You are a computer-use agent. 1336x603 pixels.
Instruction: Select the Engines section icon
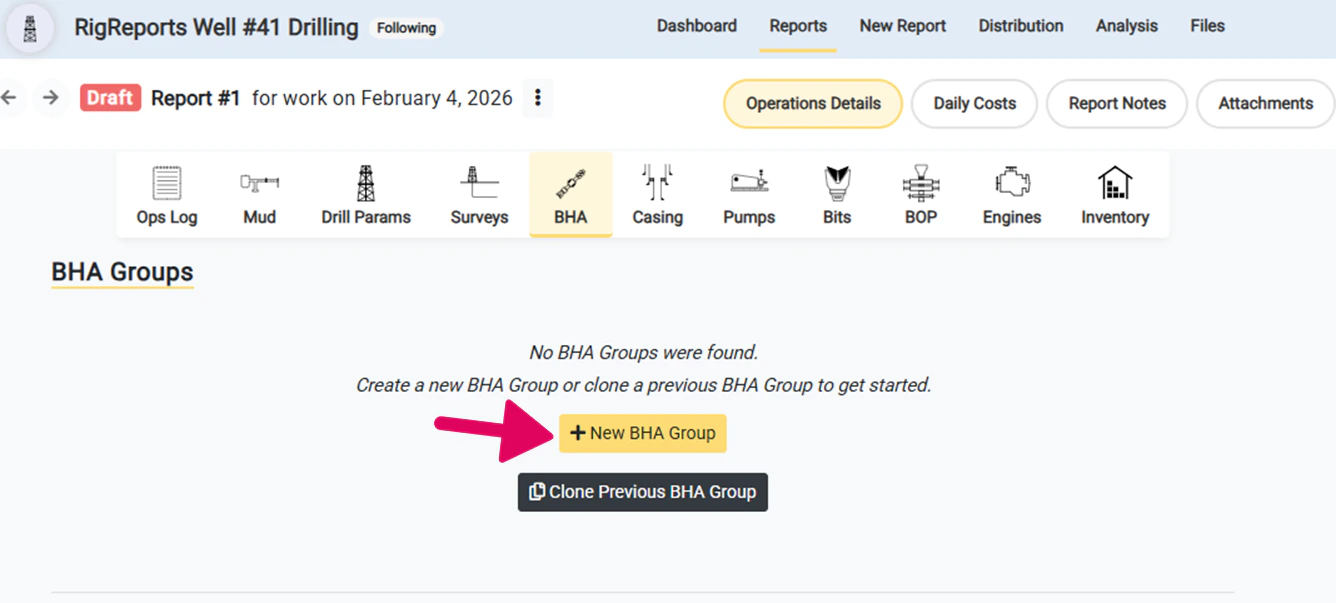1011,193
